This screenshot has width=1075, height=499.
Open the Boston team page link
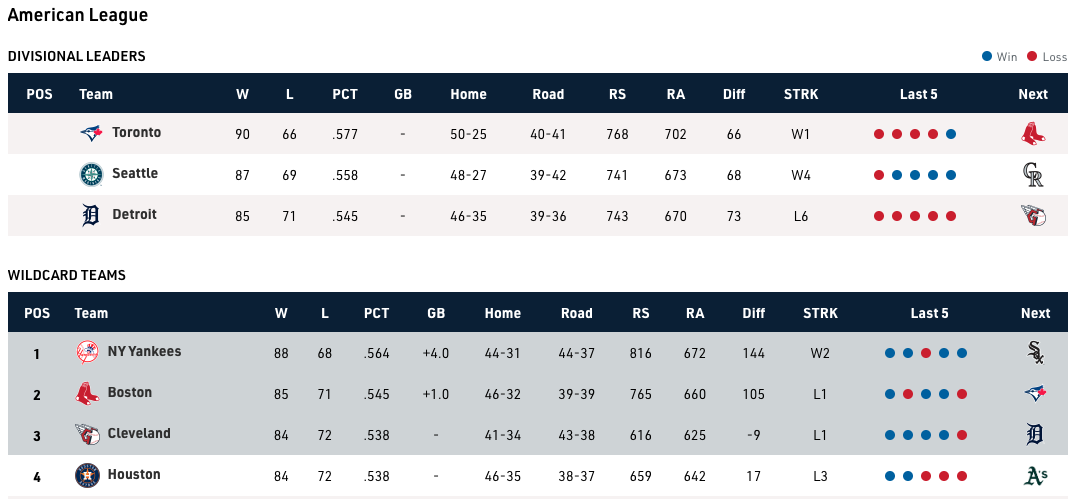click(130, 392)
